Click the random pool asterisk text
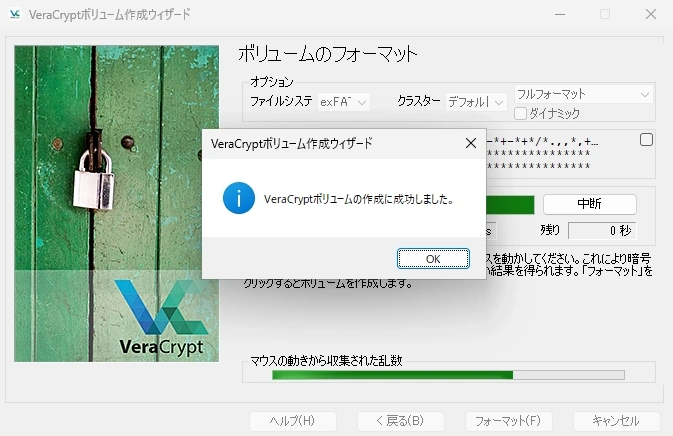The width and height of the screenshot is (673, 436). tap(543, 153)
